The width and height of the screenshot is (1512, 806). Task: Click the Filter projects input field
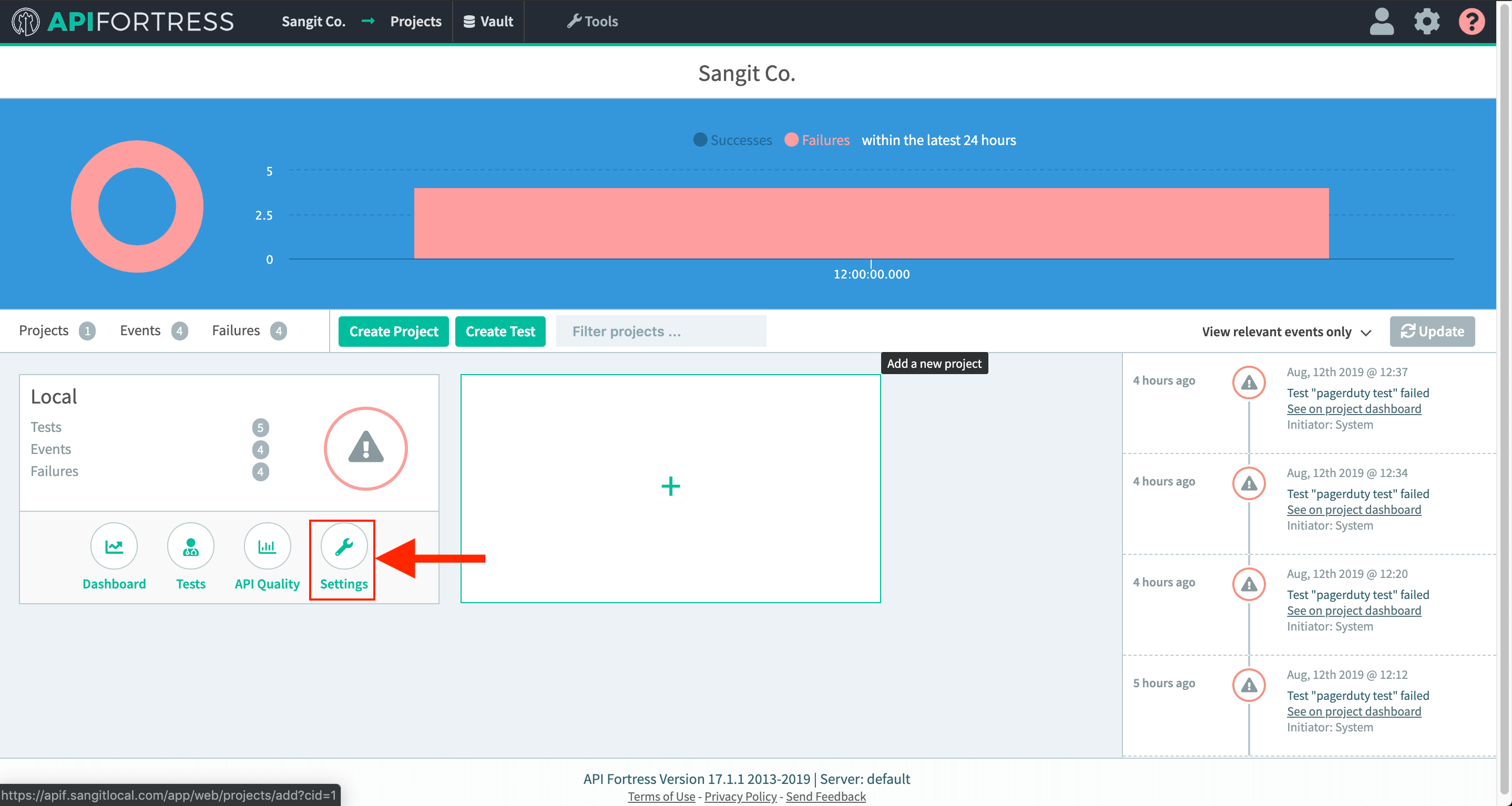(x=660, y=332)
